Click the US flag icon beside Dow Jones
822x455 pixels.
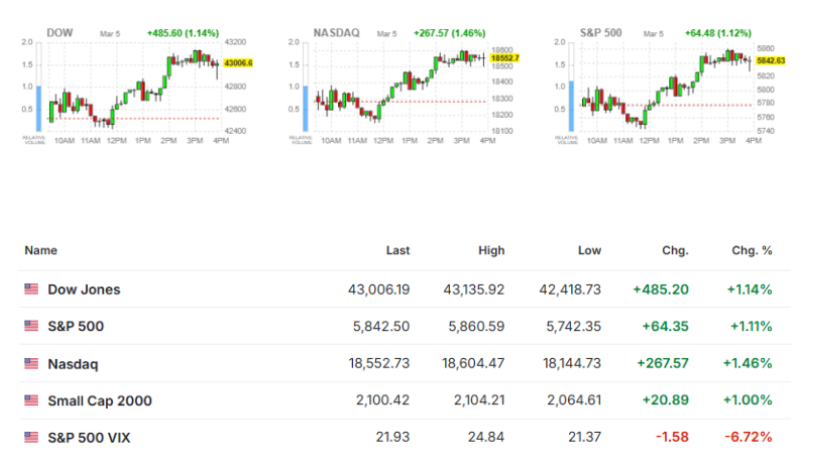point(31,289)
